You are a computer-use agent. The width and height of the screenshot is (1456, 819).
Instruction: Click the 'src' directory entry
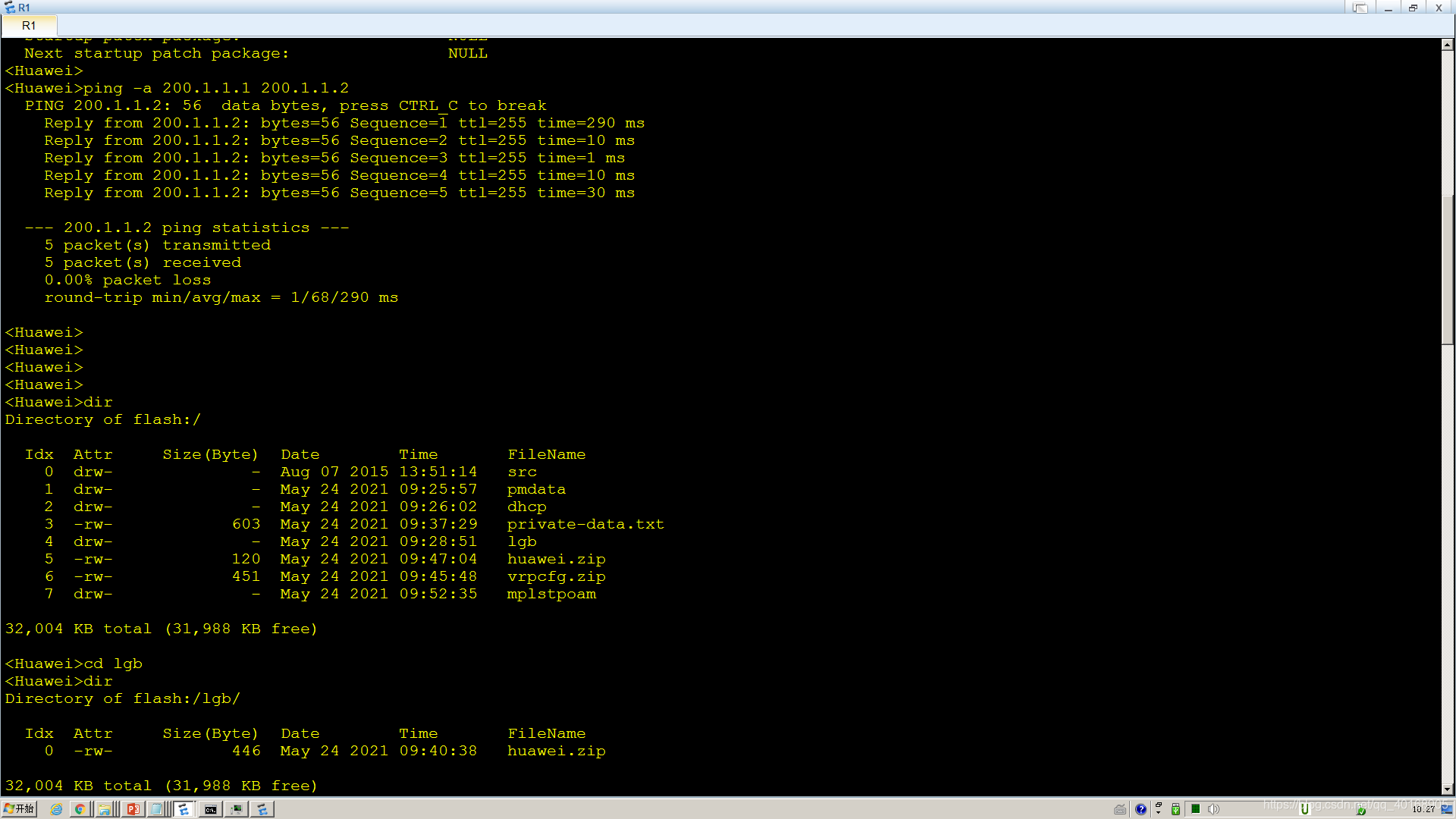click(522, 472)
